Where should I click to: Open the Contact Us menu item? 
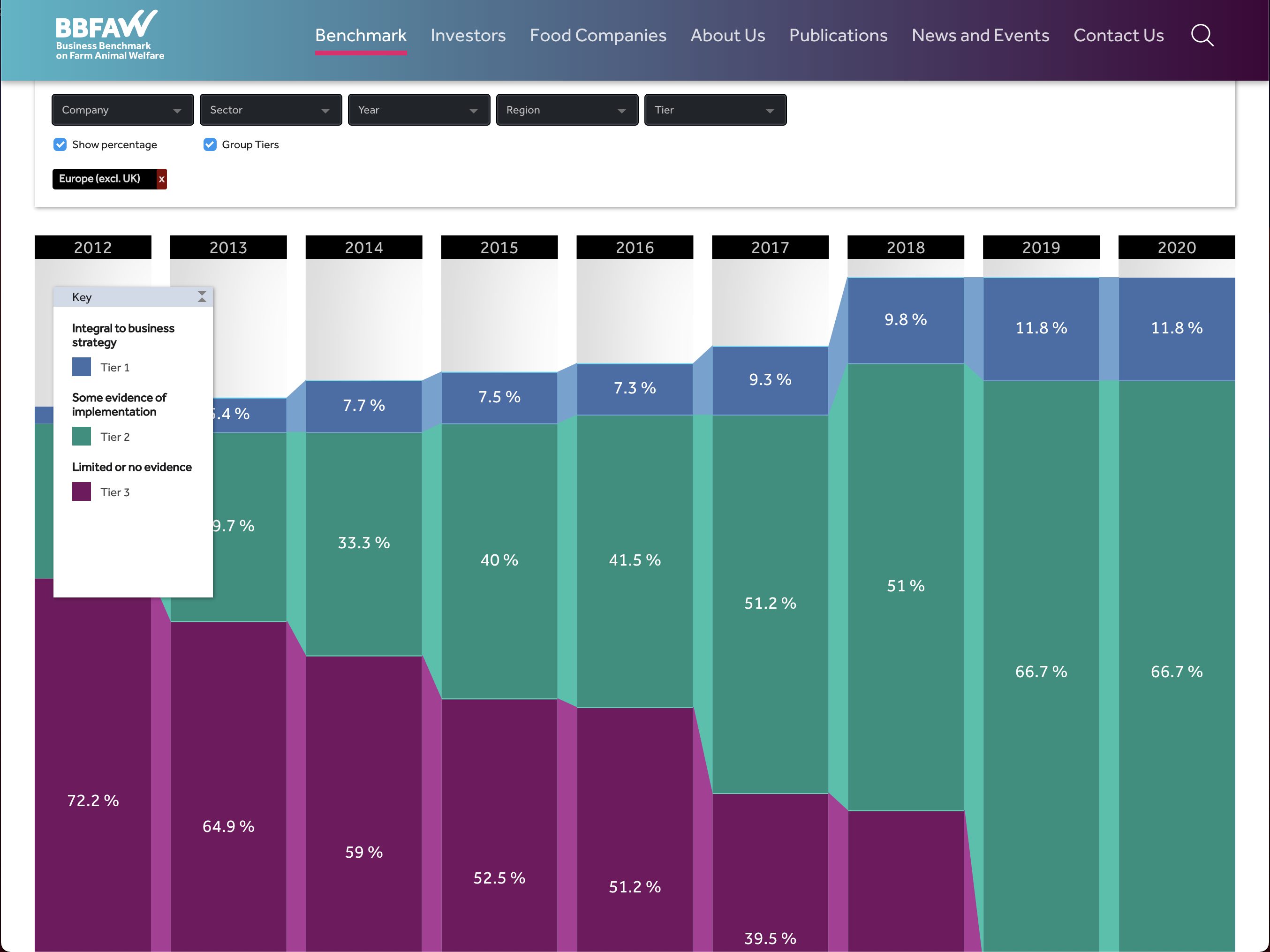coord(1119,36)
